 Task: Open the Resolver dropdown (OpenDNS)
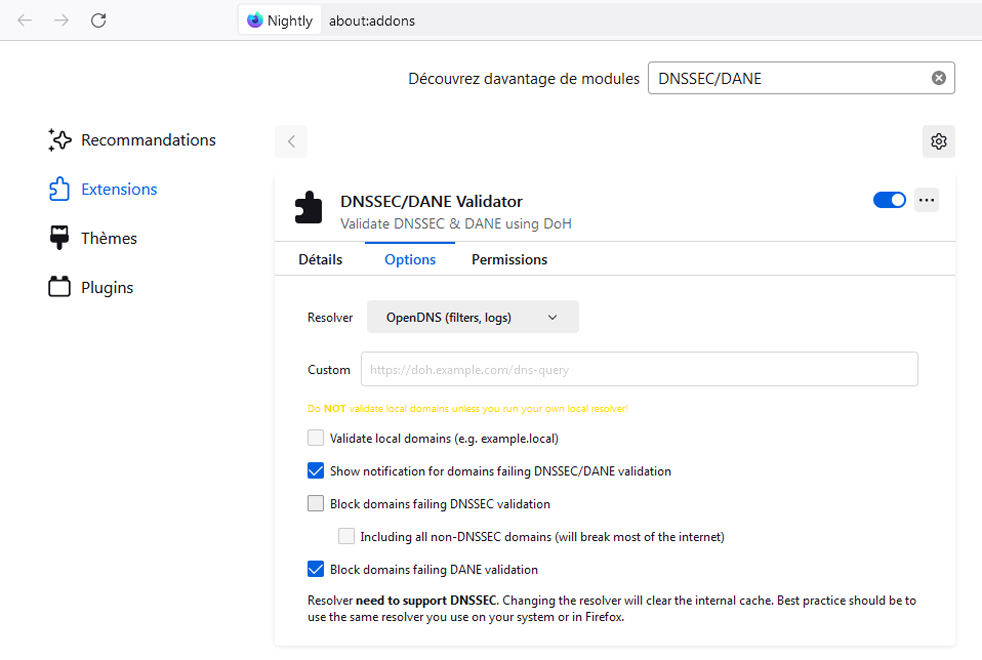pyautogui.click(x=473, y=317)
